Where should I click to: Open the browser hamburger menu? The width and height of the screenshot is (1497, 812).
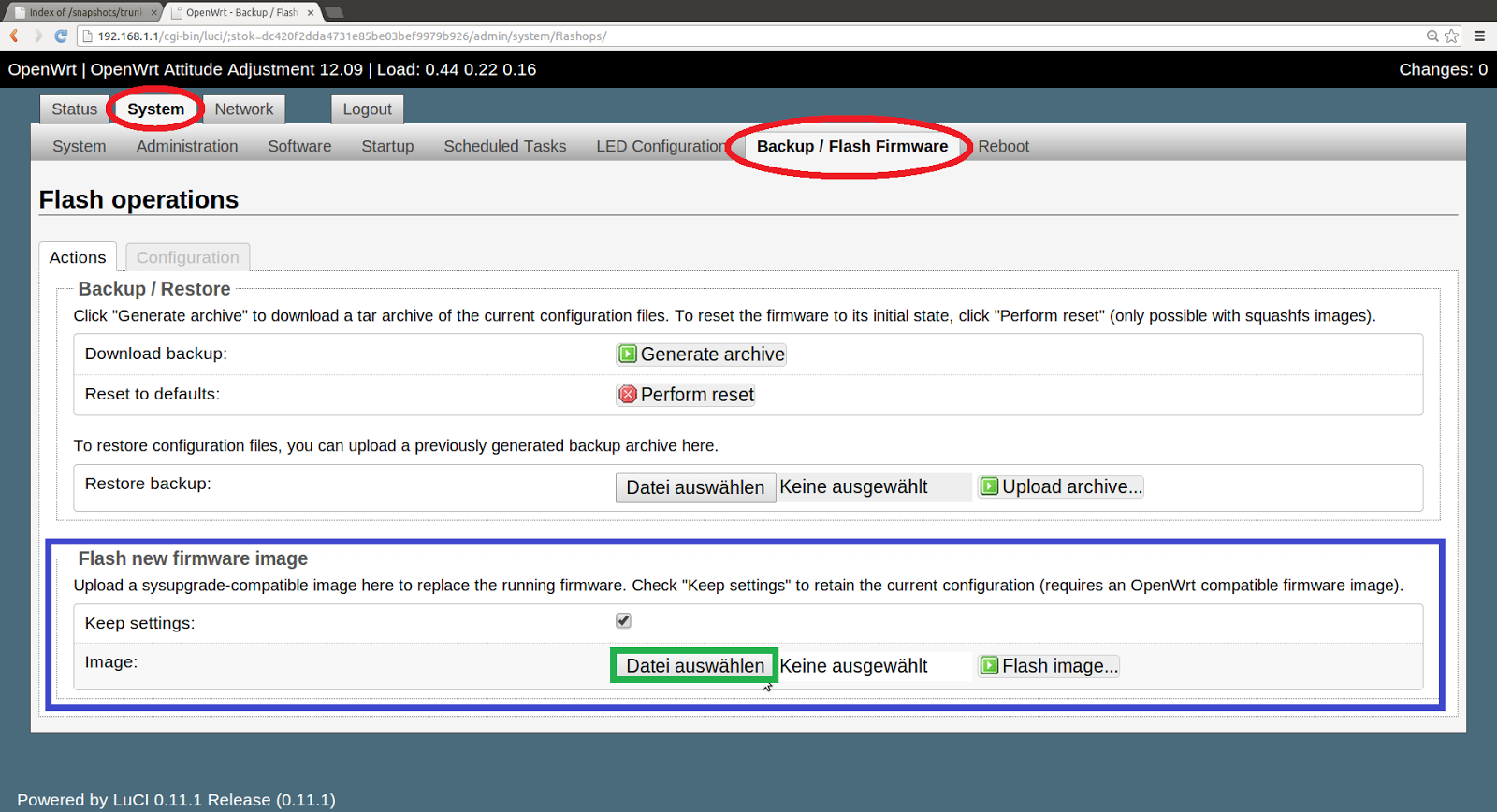coord(1479,36)
